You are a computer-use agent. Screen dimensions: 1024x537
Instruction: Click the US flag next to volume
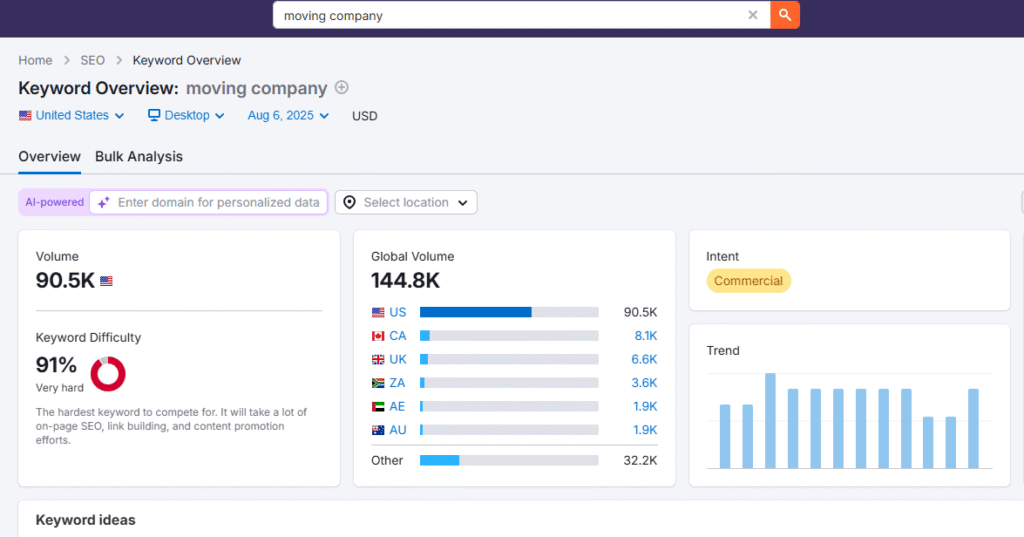tap(106, 282)
